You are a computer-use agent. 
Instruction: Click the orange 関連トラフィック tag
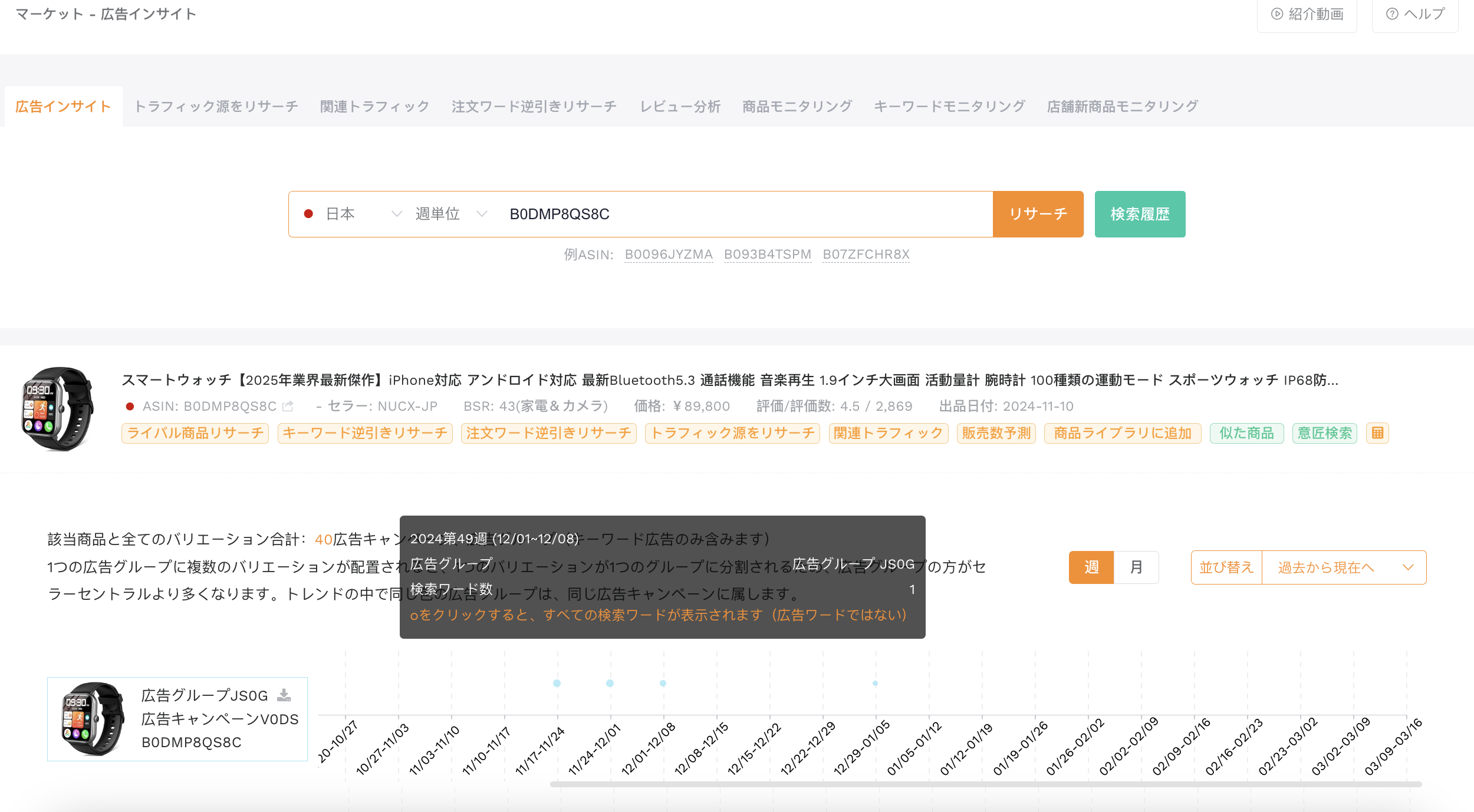pos(889,433)
